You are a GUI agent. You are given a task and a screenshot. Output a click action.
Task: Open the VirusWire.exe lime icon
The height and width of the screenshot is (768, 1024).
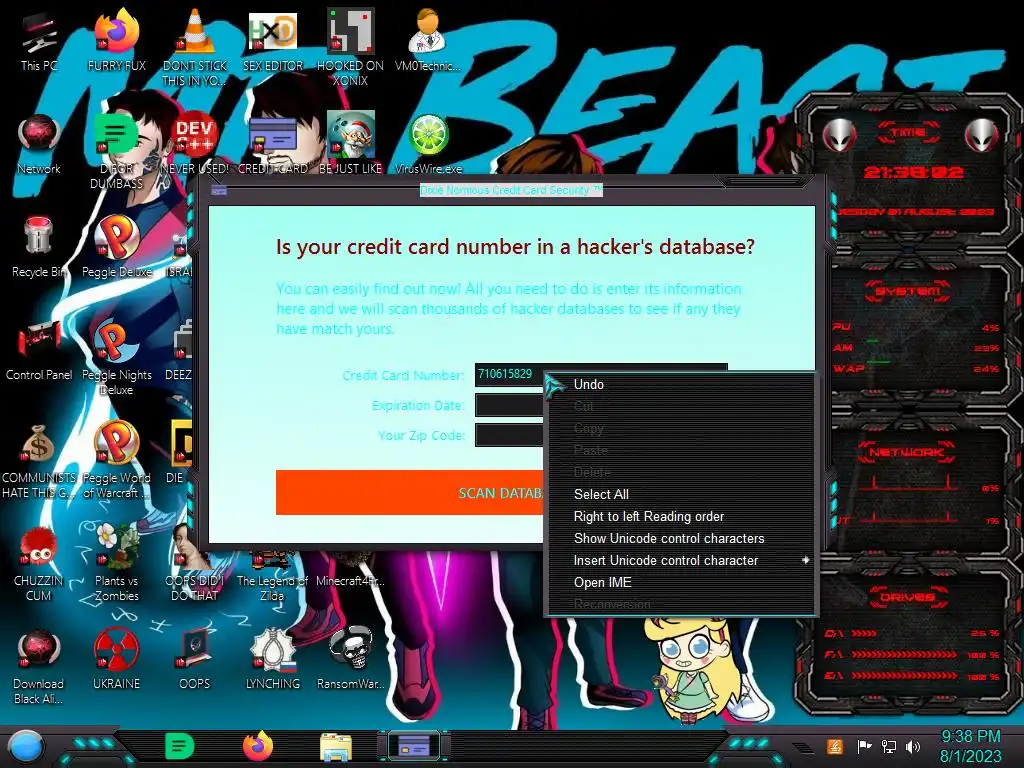pyautogui.click(x=428, y=144)
